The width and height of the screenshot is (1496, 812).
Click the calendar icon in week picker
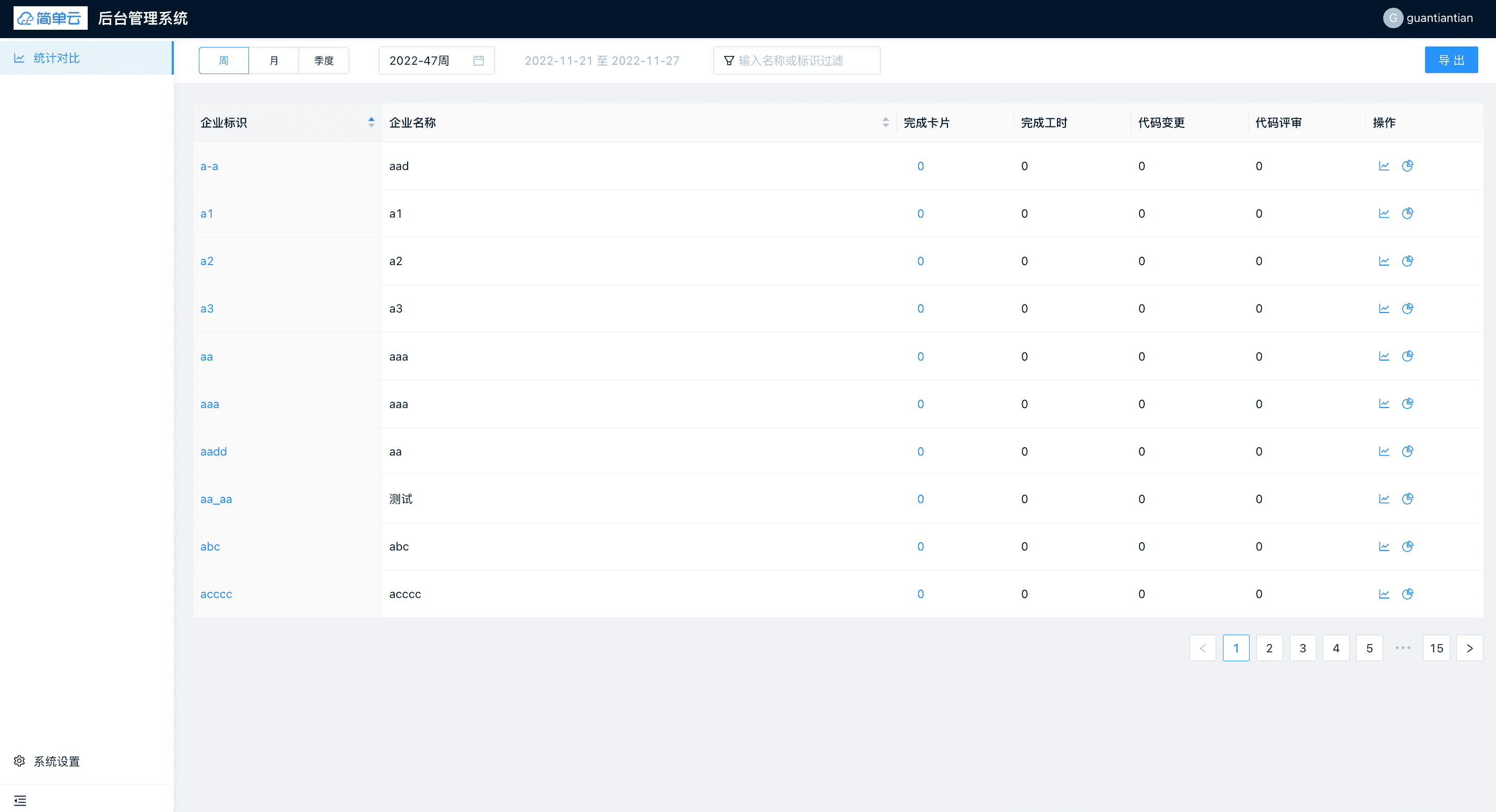(x=479, y=61)
